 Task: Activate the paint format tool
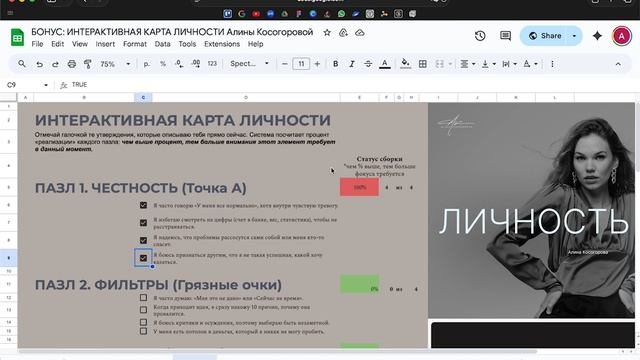[x=87, y=64]
